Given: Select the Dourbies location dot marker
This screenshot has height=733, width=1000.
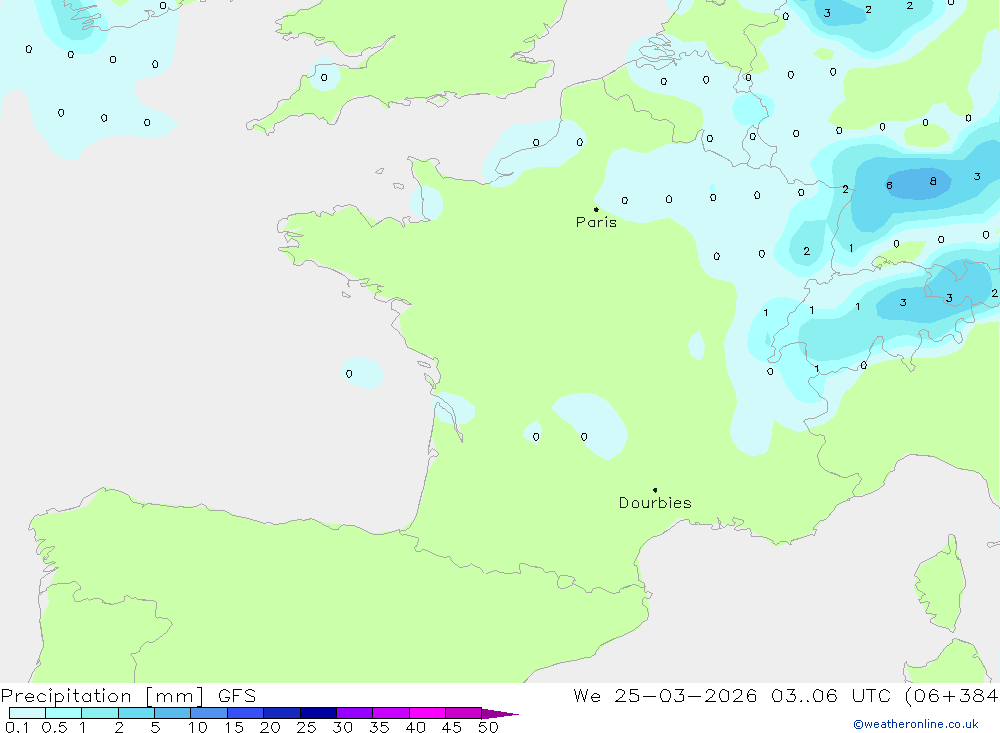Looking at the screenshot, I should click(x=655, y=490).
